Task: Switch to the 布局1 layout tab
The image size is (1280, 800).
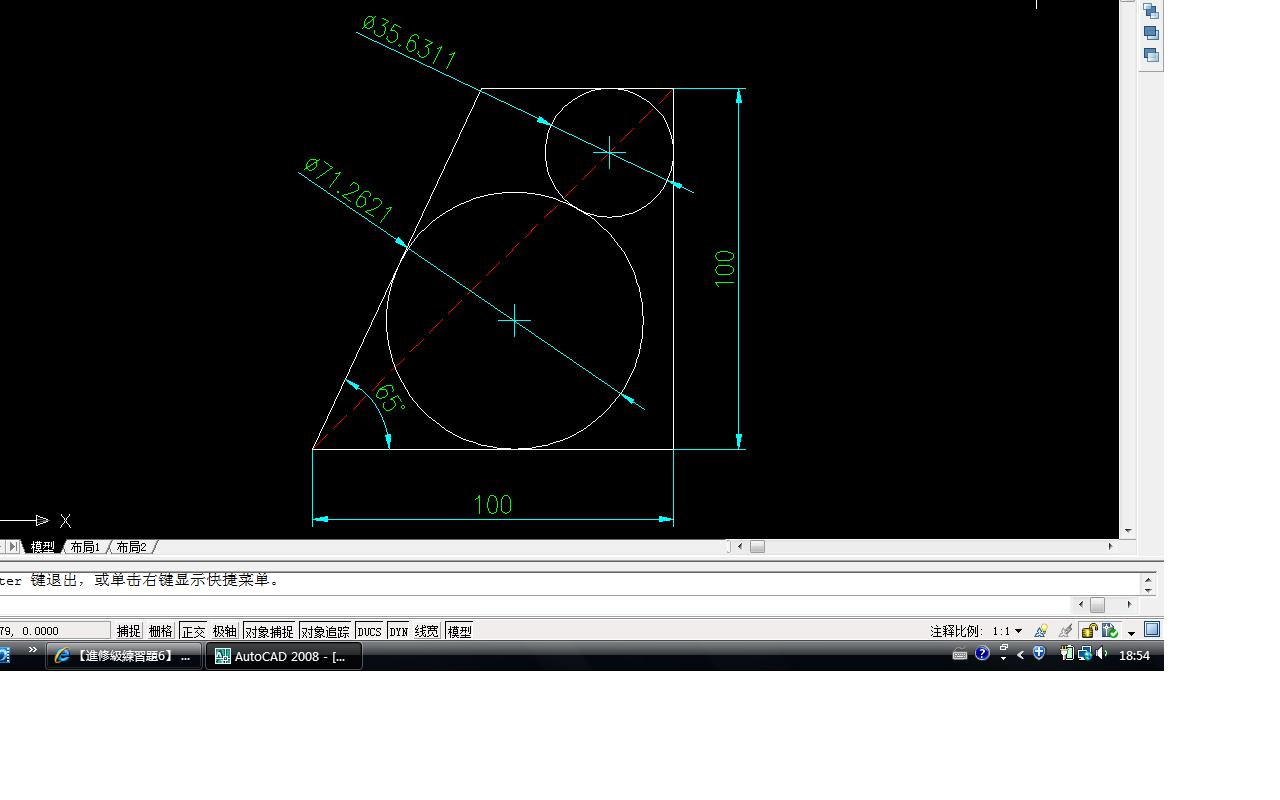Action: 85,547
